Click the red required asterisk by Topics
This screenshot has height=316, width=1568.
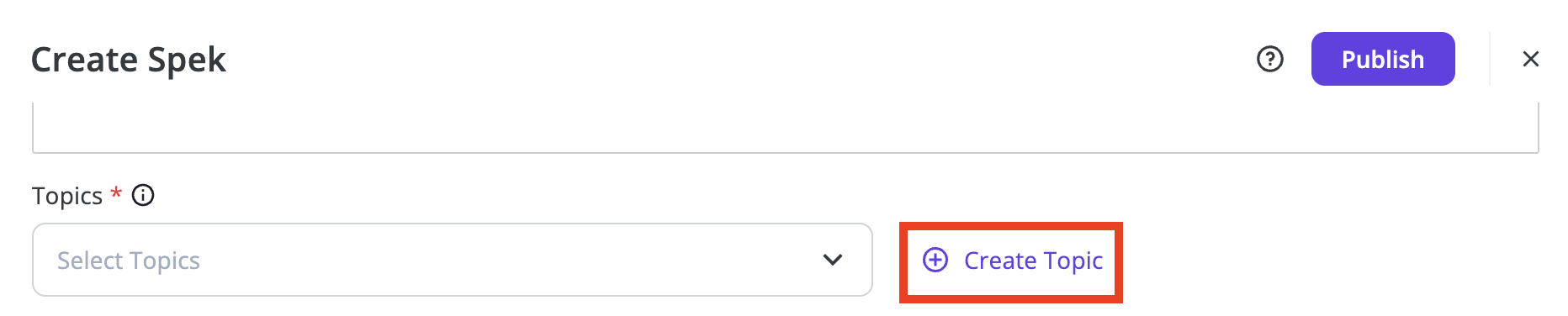coord(116,193)
